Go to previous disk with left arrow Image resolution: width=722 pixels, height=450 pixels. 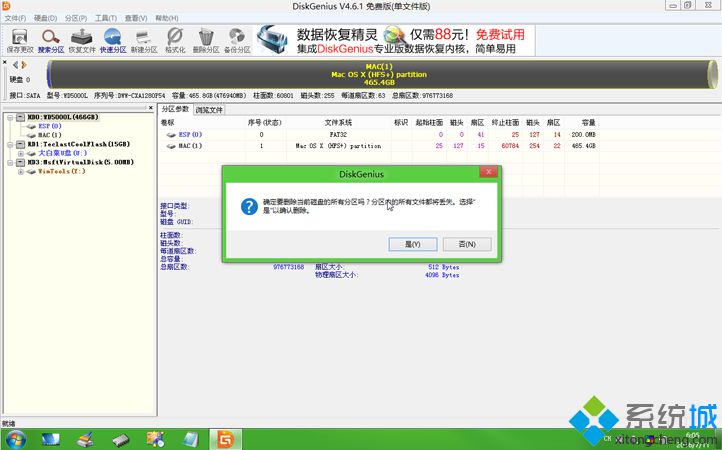[16, 65]
